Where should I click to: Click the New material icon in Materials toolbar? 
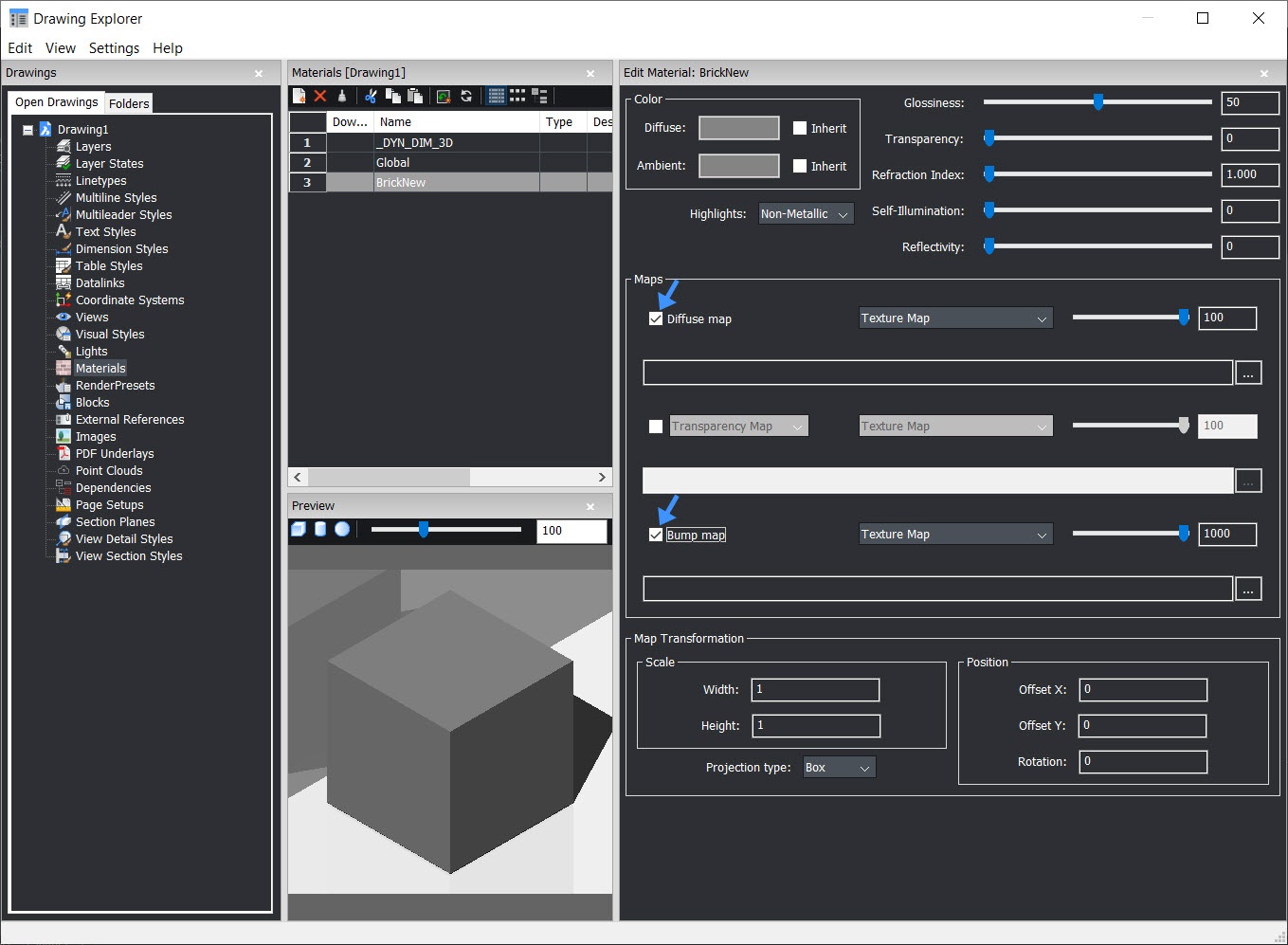point(299,96)
